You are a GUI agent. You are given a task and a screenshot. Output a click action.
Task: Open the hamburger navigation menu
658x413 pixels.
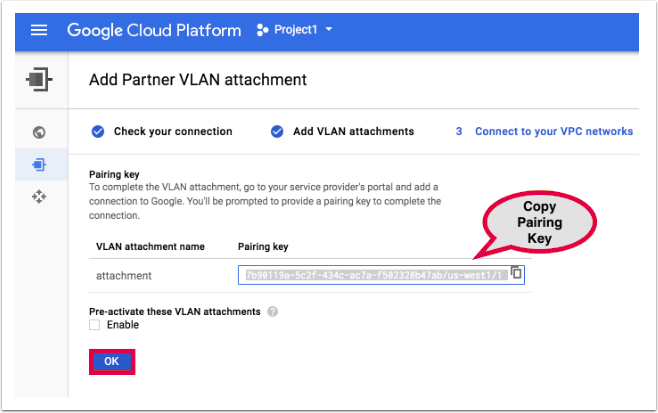[40, 30]
